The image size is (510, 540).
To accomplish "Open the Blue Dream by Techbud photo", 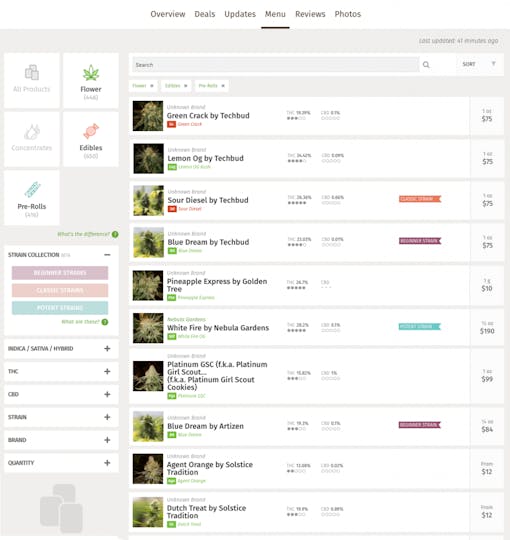I will [x=148, y=242].
